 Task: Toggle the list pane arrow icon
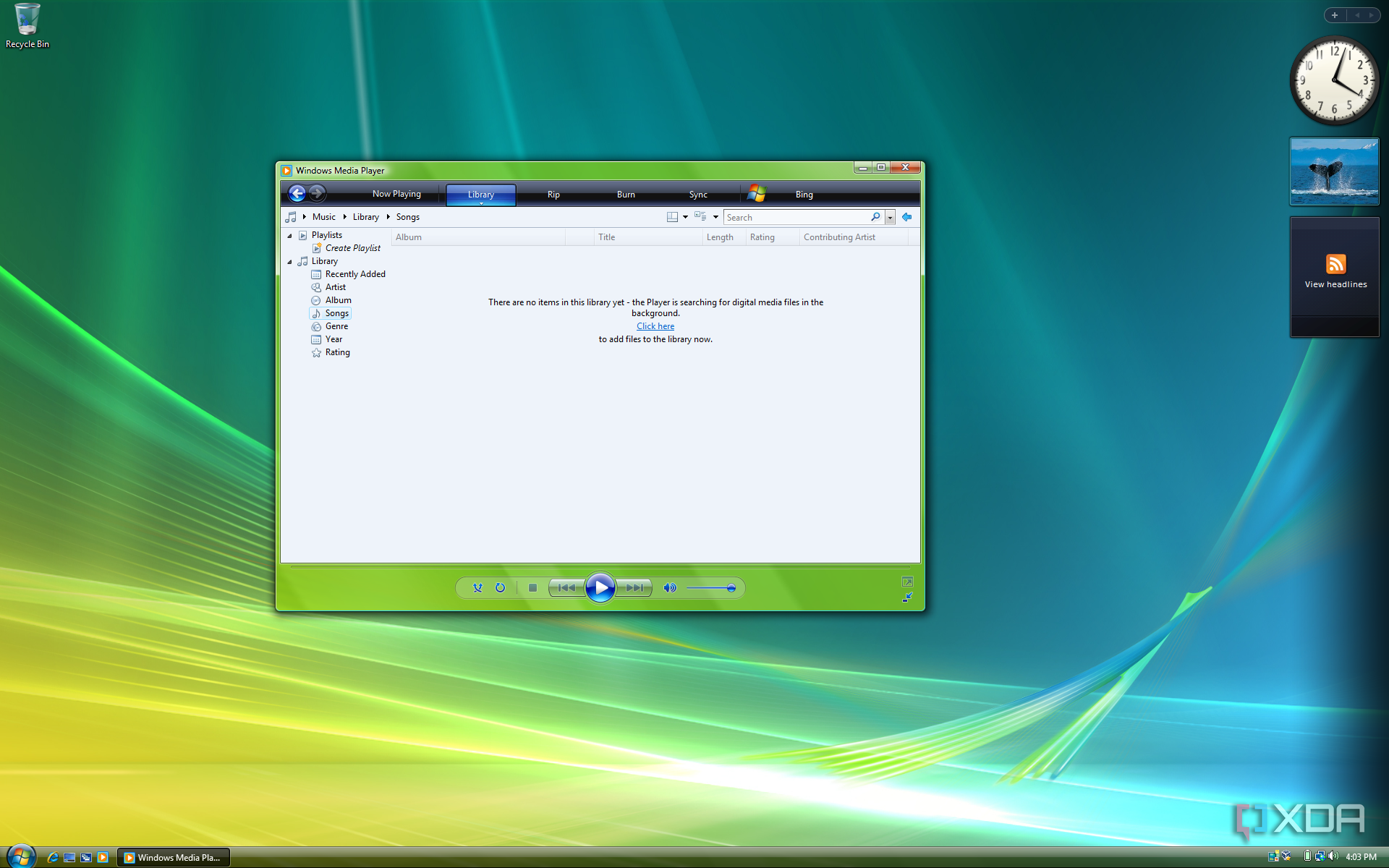(x=907, y=217)
